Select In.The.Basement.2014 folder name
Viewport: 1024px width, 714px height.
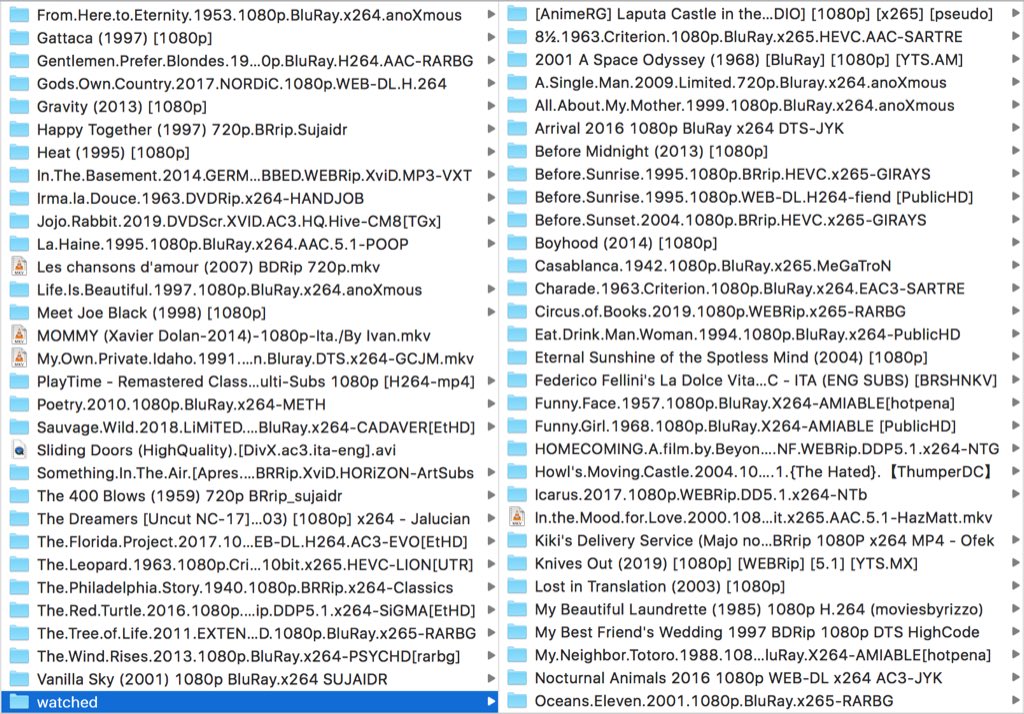(254, 175)
